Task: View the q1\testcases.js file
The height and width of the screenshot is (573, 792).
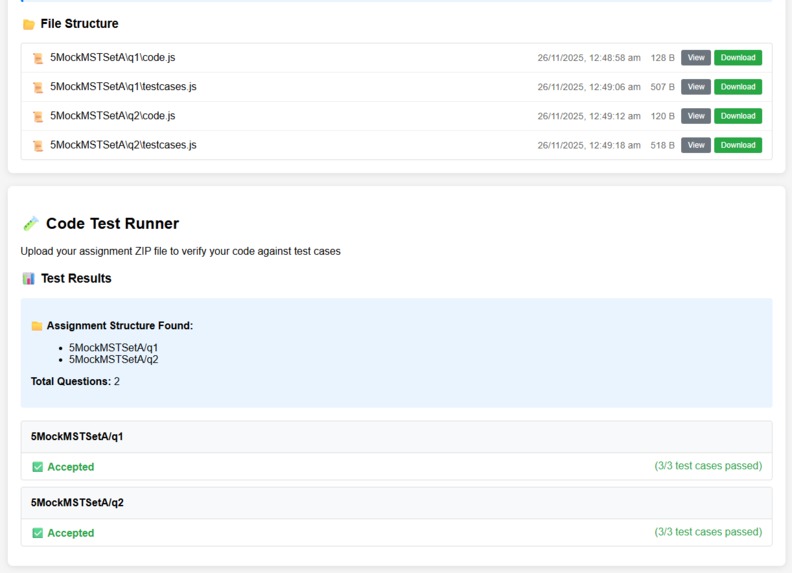Action: tap(696, 87)
